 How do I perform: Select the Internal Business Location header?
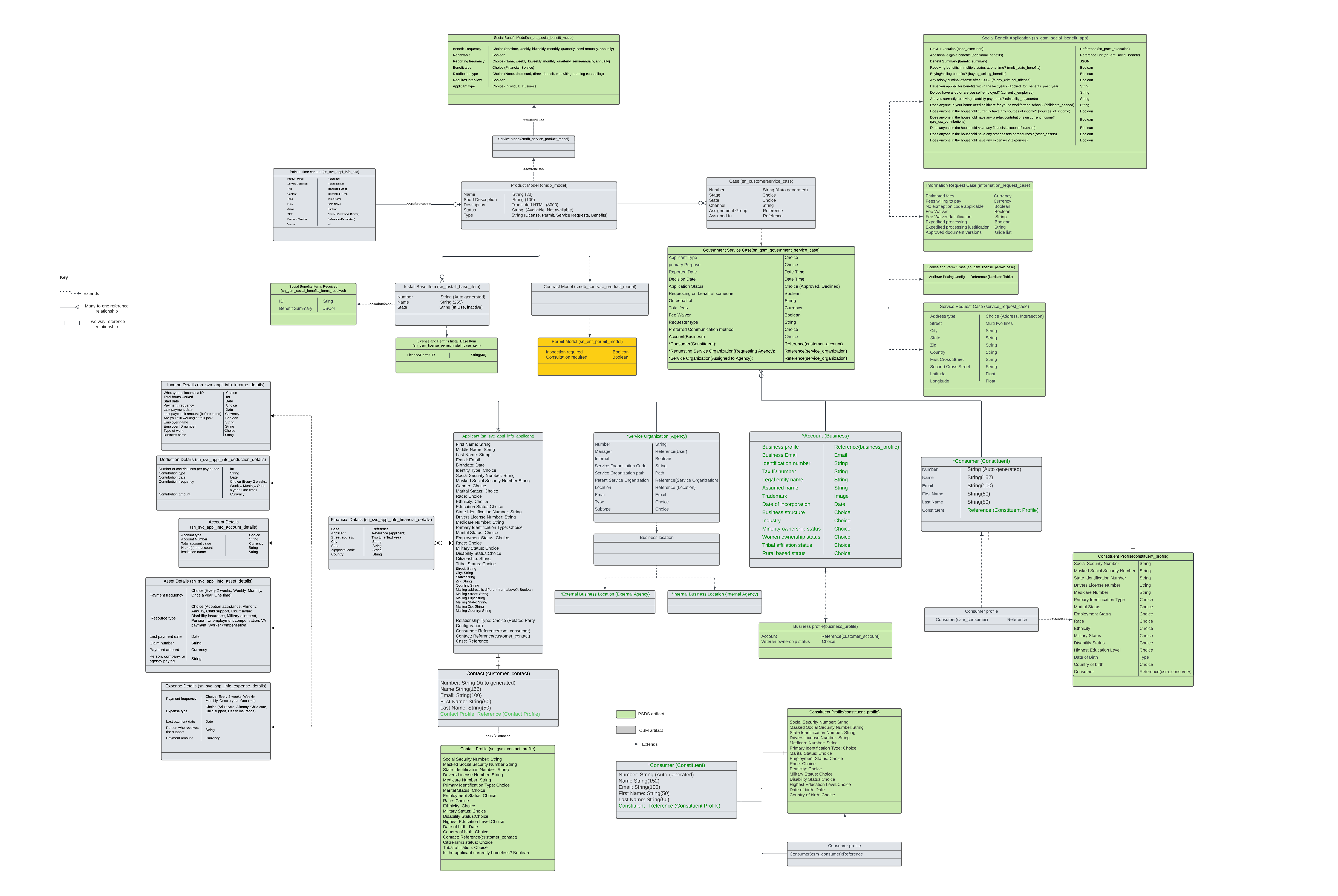[x=714, y=594]
